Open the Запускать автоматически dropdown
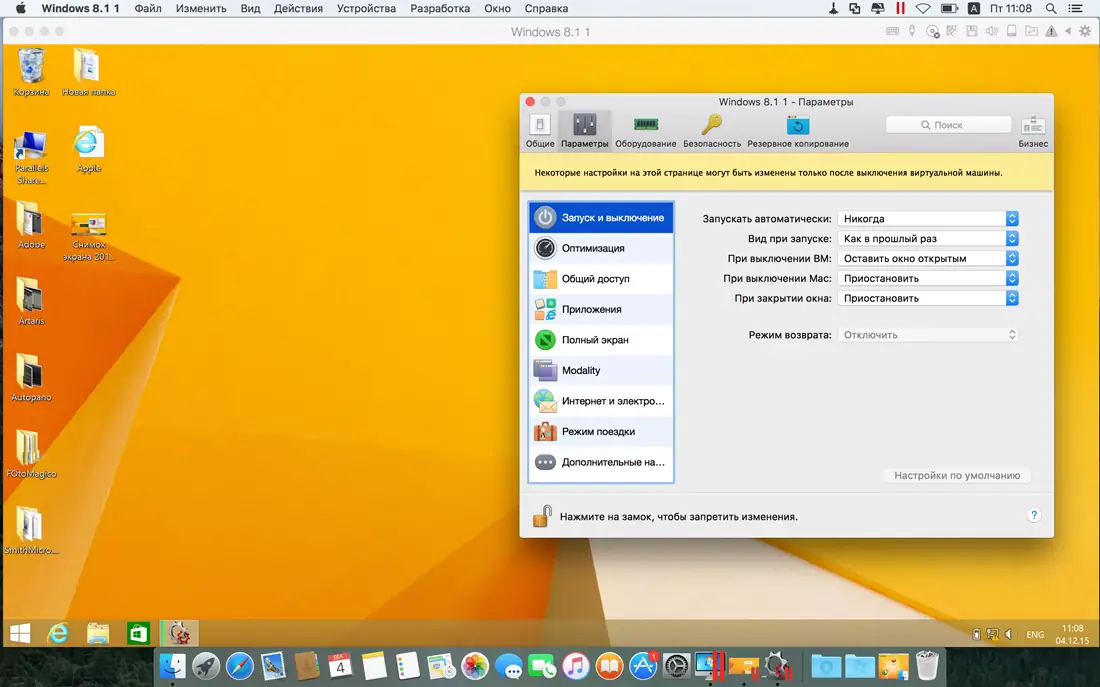This screenshot has width=1100, height=687. (x=925, y=218)
